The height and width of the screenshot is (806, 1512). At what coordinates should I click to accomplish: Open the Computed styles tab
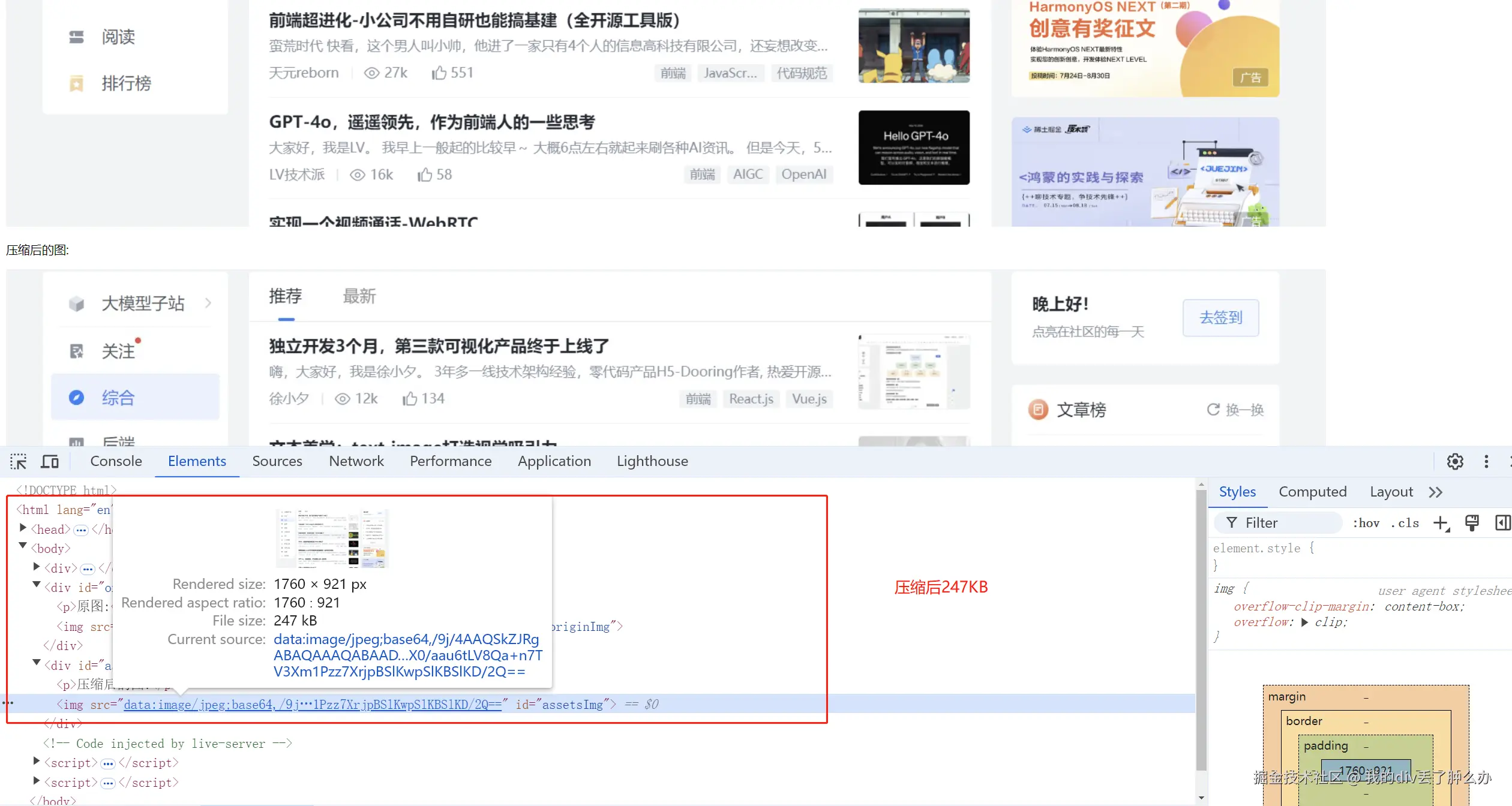pos(1312,492)
